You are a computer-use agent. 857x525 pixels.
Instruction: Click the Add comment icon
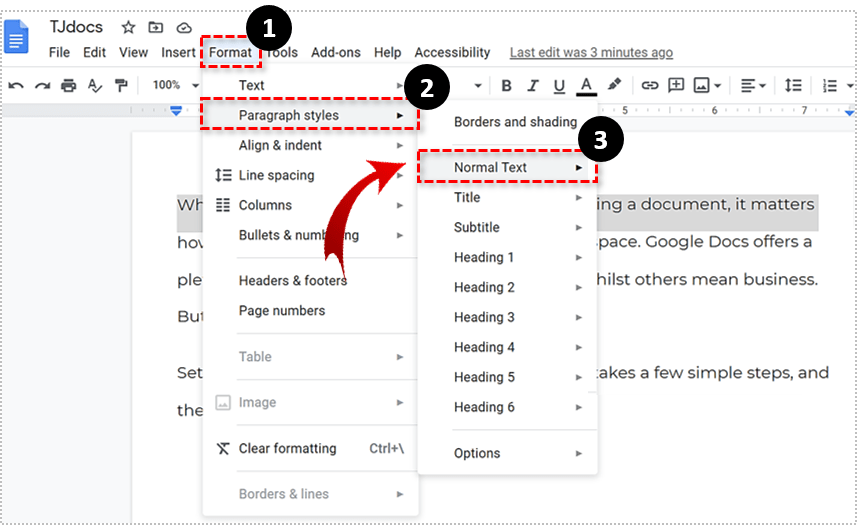click(676, 86)
